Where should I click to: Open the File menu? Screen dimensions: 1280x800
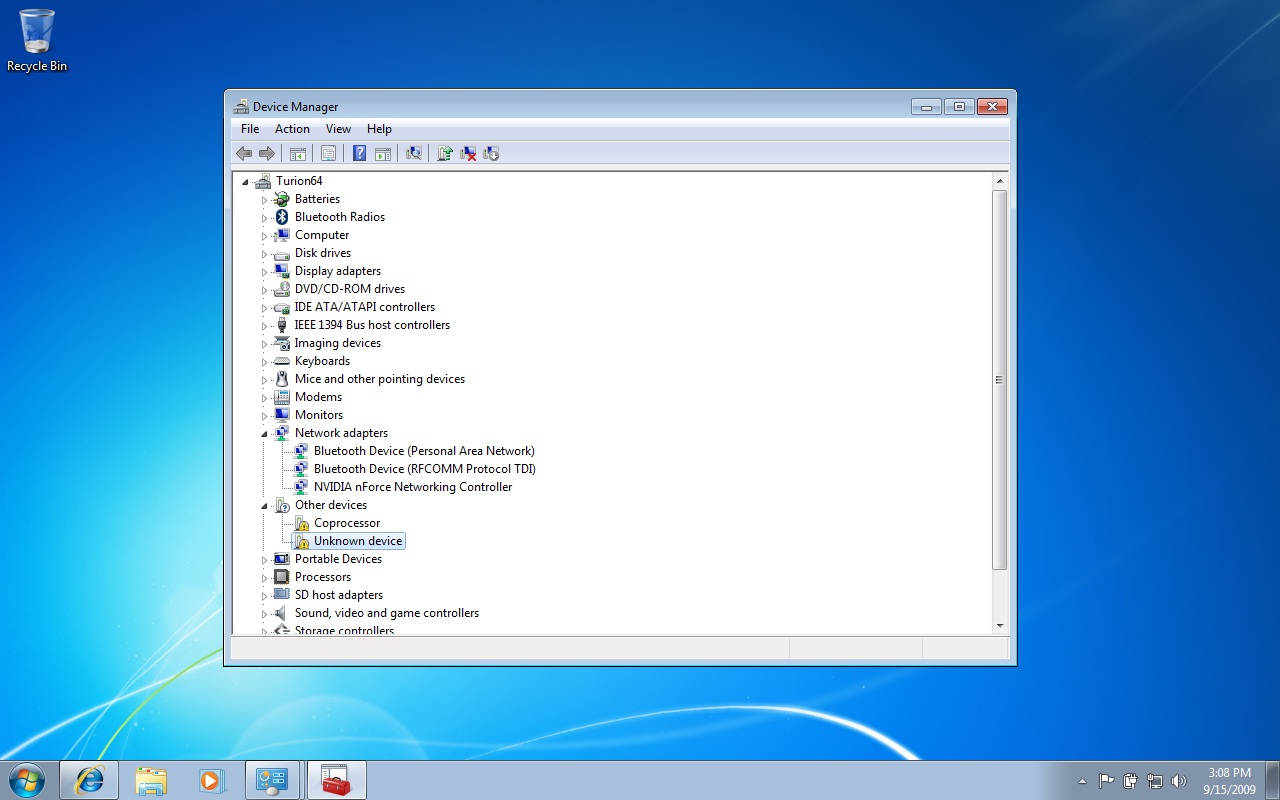pos(250,129)
